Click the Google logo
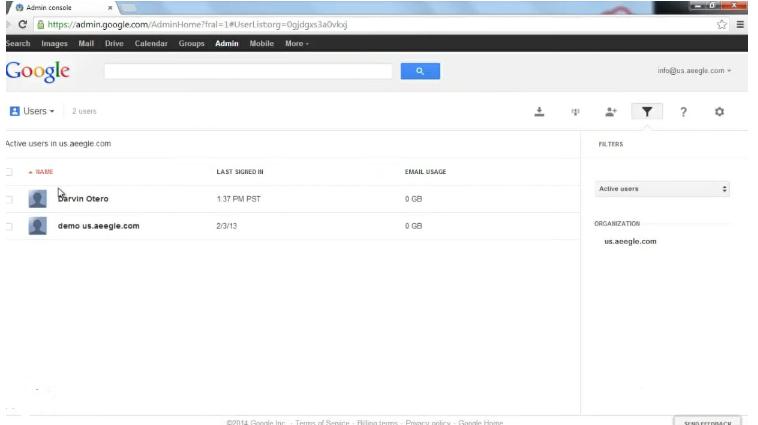 (x=38, y=72)
